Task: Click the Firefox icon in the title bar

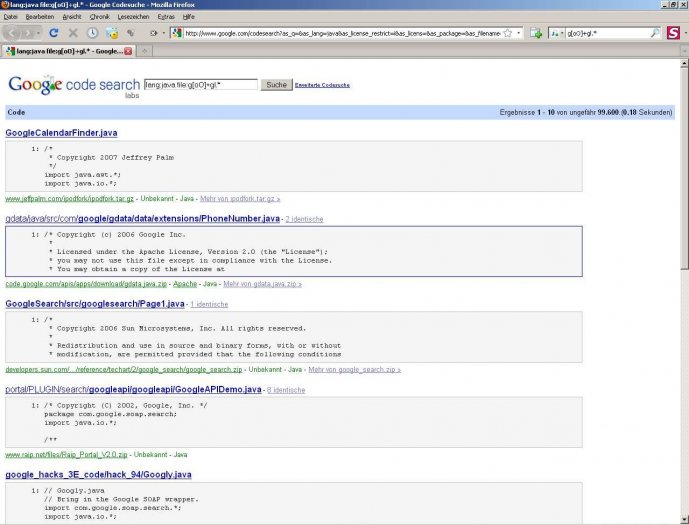Action: point(5,5)
